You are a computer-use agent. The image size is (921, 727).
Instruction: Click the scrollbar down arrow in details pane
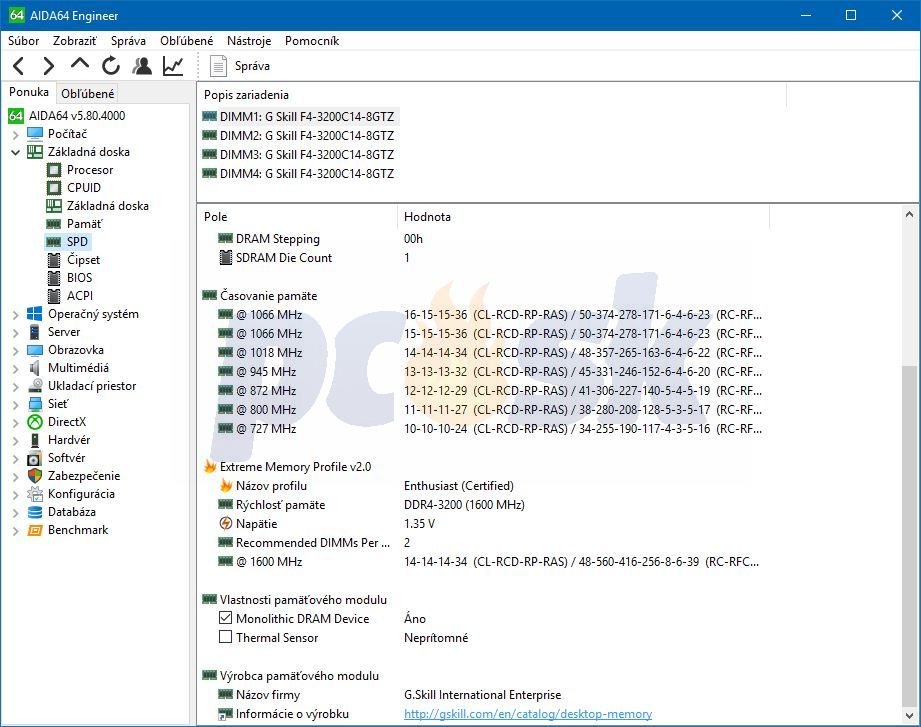[909, 716]
